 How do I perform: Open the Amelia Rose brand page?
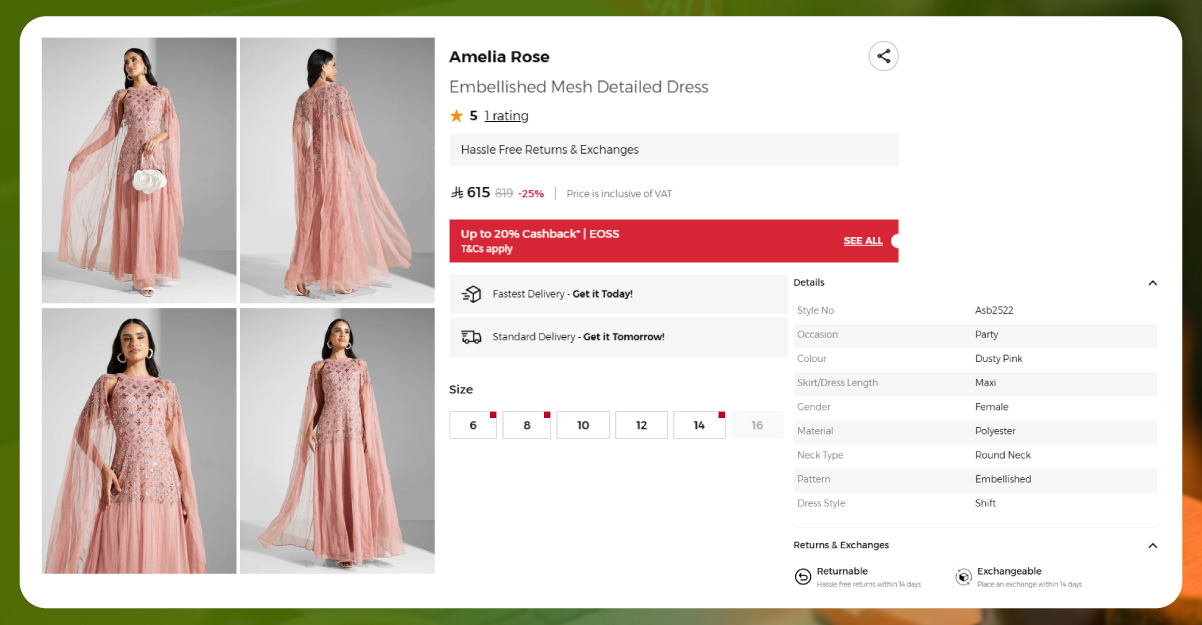[x=499, y=57]
